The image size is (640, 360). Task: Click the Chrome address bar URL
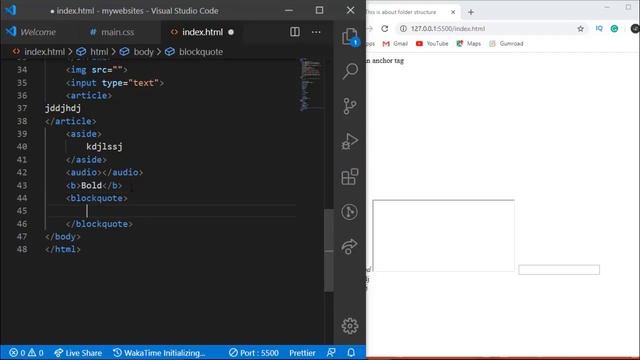coord(448,29)
